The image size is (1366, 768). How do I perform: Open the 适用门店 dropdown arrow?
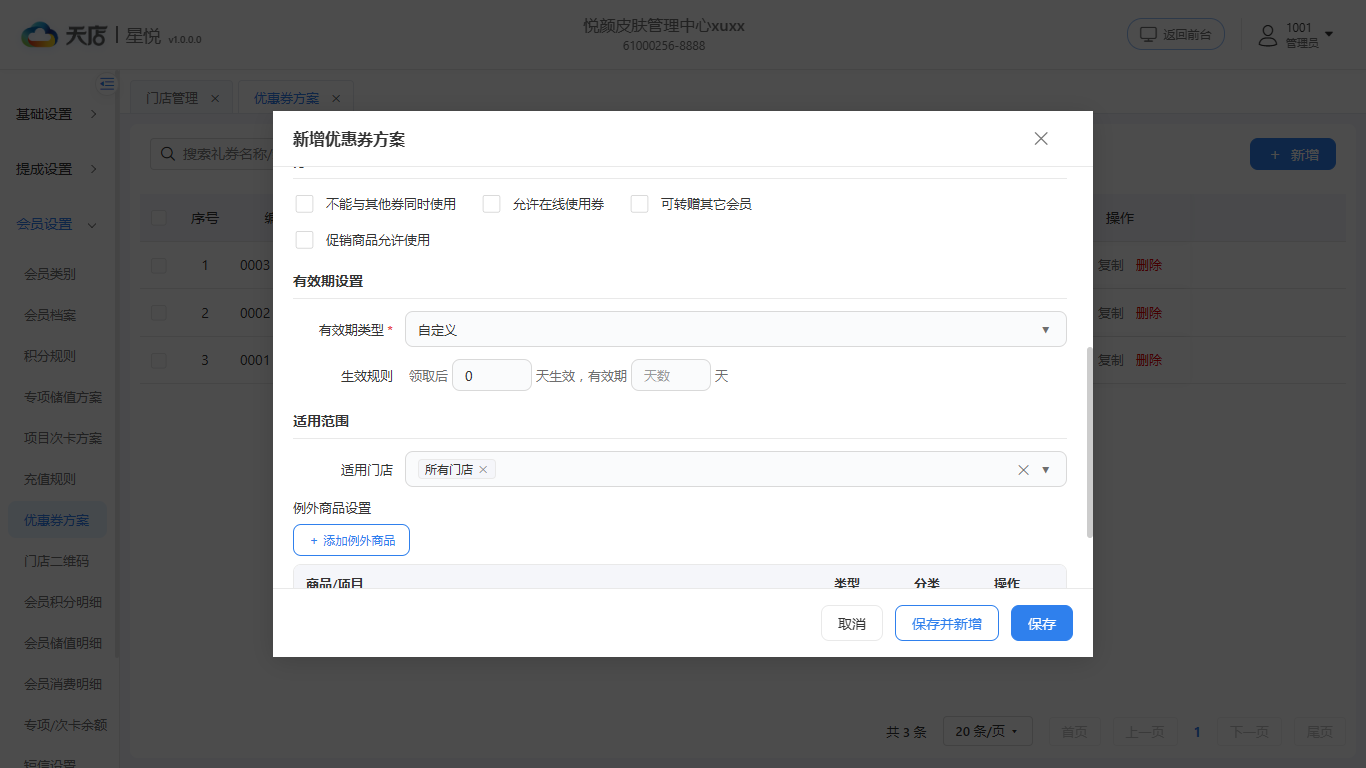pyautogui.click(x=1046, y=470)
